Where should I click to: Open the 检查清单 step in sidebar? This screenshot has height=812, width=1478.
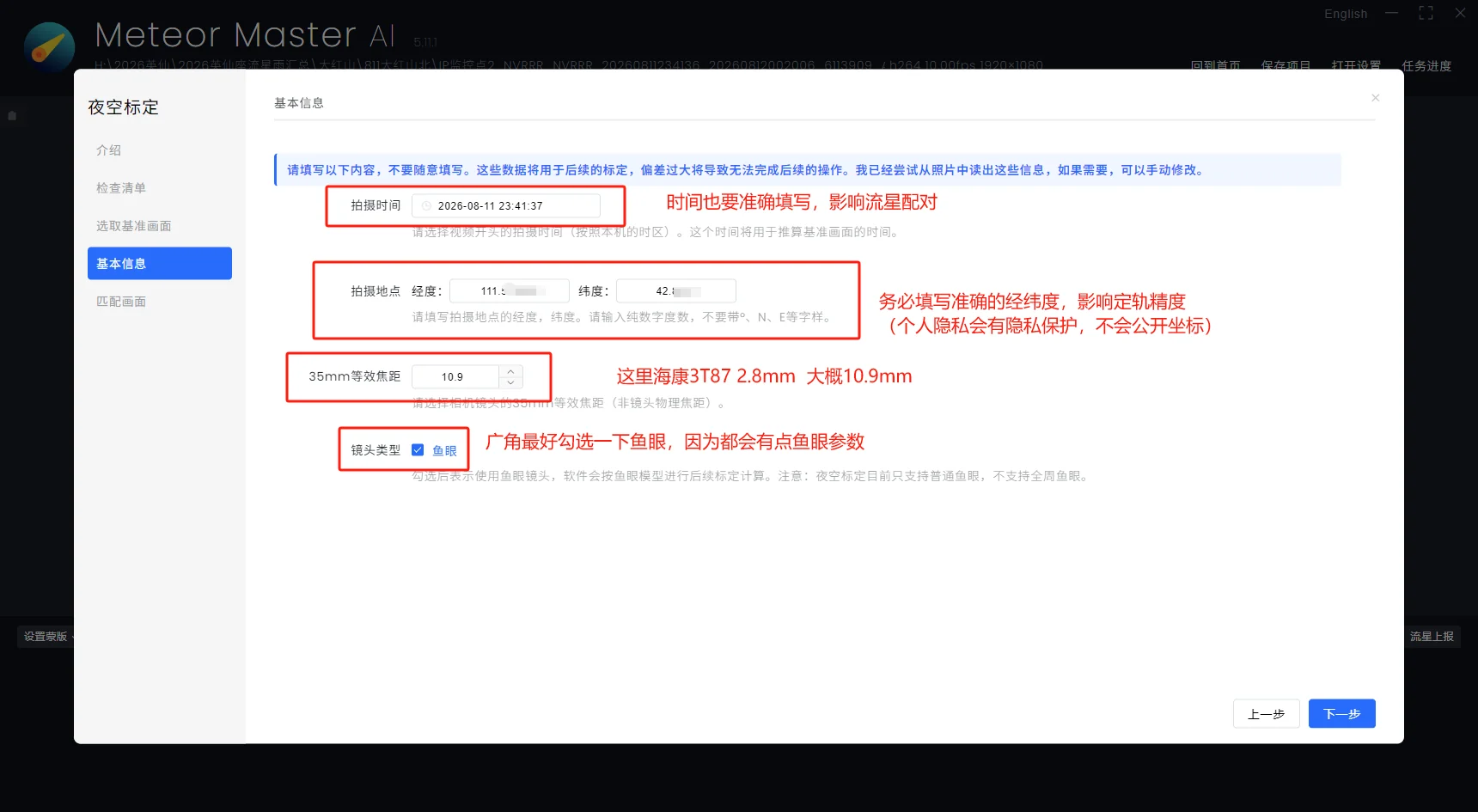coord(121,188)
